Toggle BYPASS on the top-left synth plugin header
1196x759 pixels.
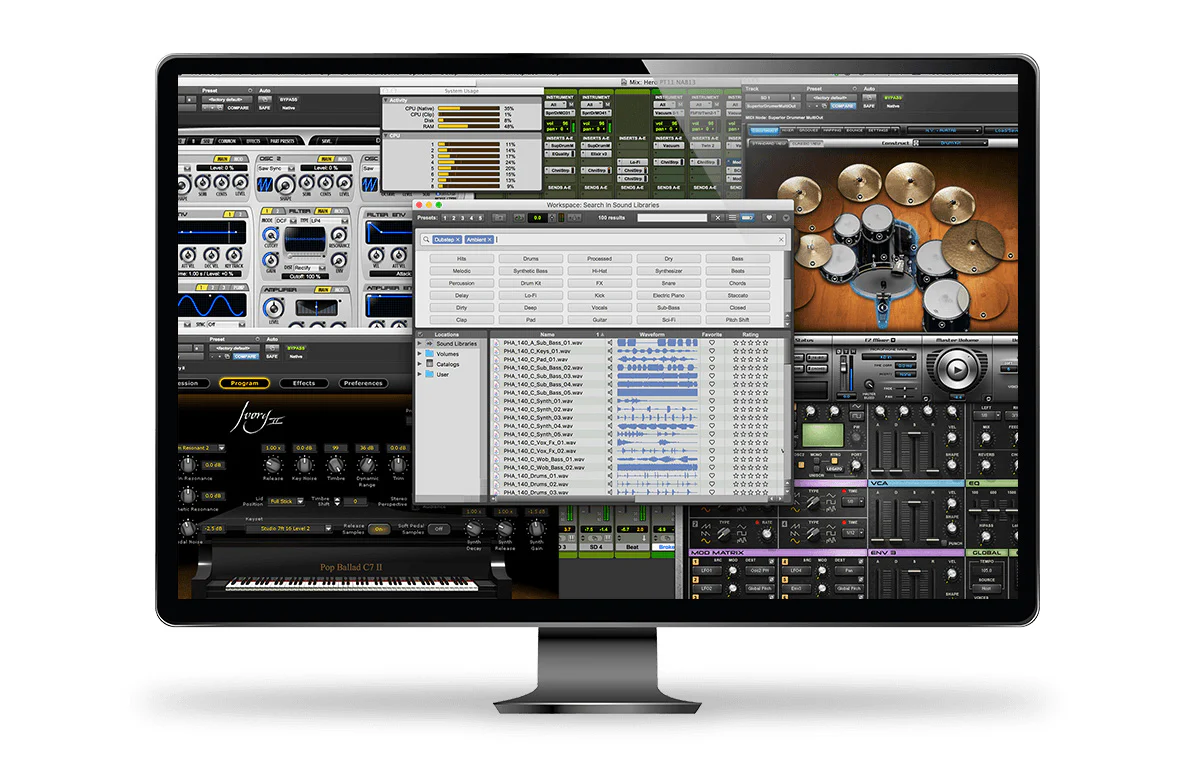click(288, 99)
